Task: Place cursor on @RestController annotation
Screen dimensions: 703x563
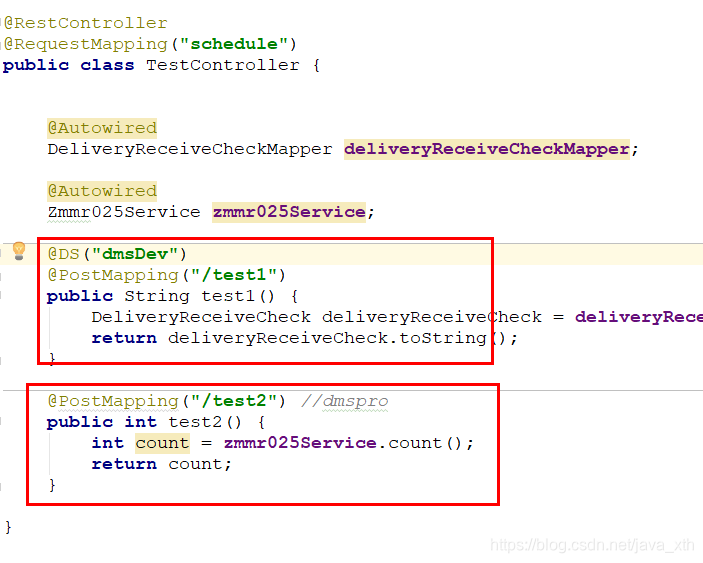Action: coord(86,23)
